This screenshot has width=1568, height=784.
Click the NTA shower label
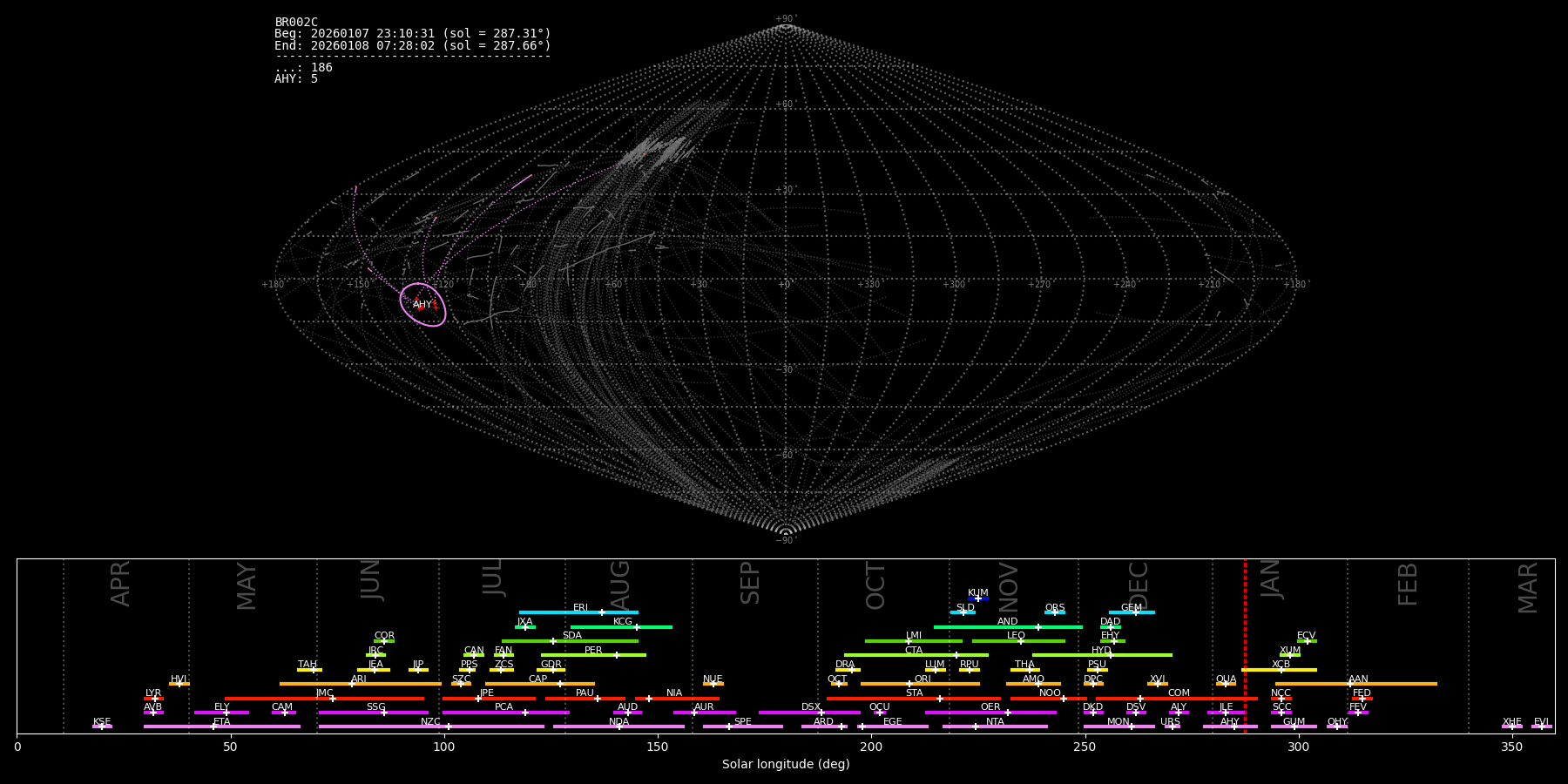point(995,721)
